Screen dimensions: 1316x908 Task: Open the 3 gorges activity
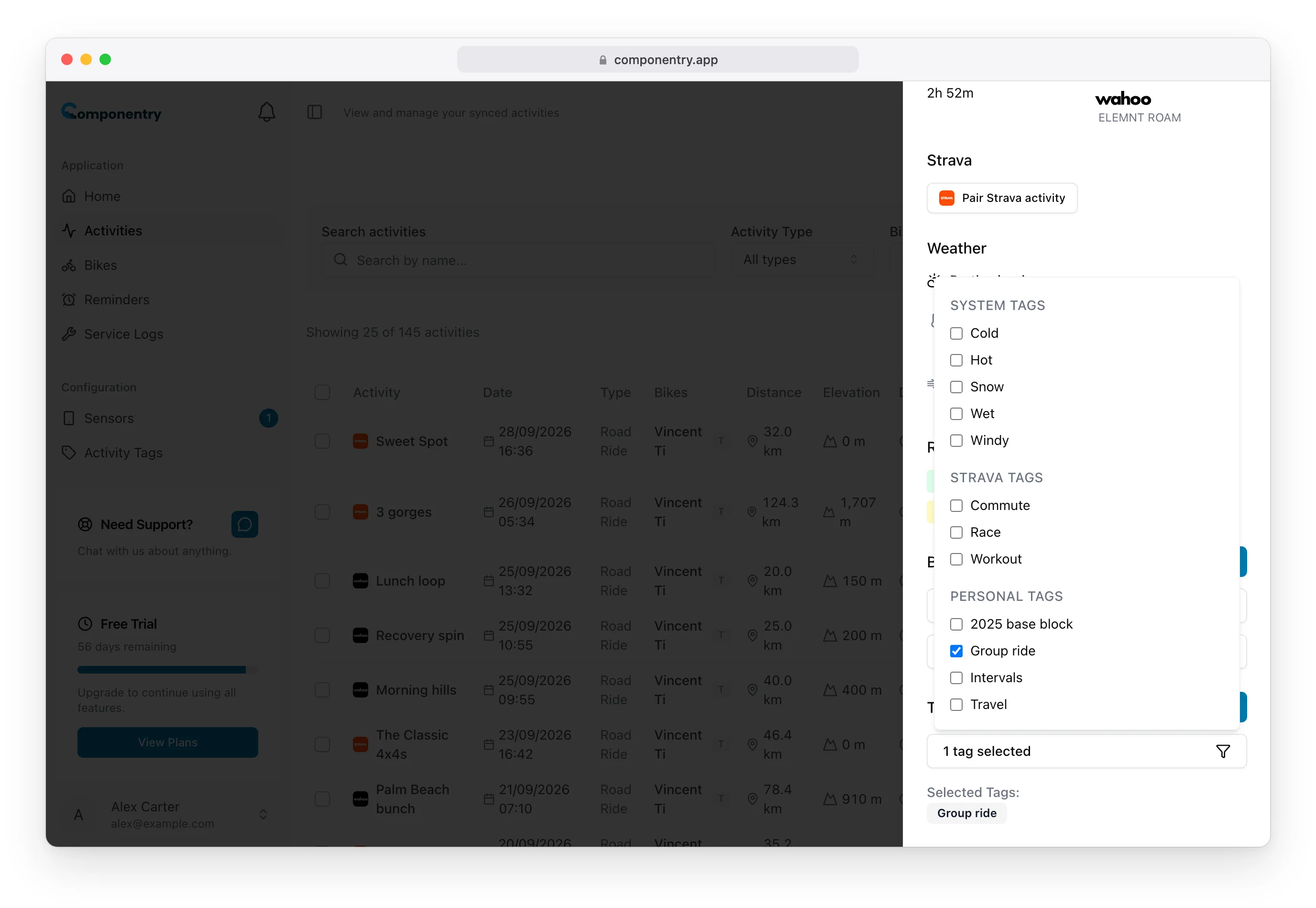click(x=403, y=512)
